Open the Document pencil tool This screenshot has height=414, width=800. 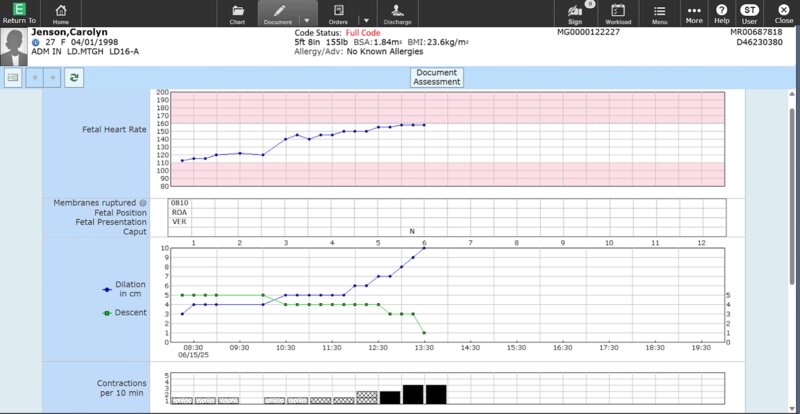277,13
